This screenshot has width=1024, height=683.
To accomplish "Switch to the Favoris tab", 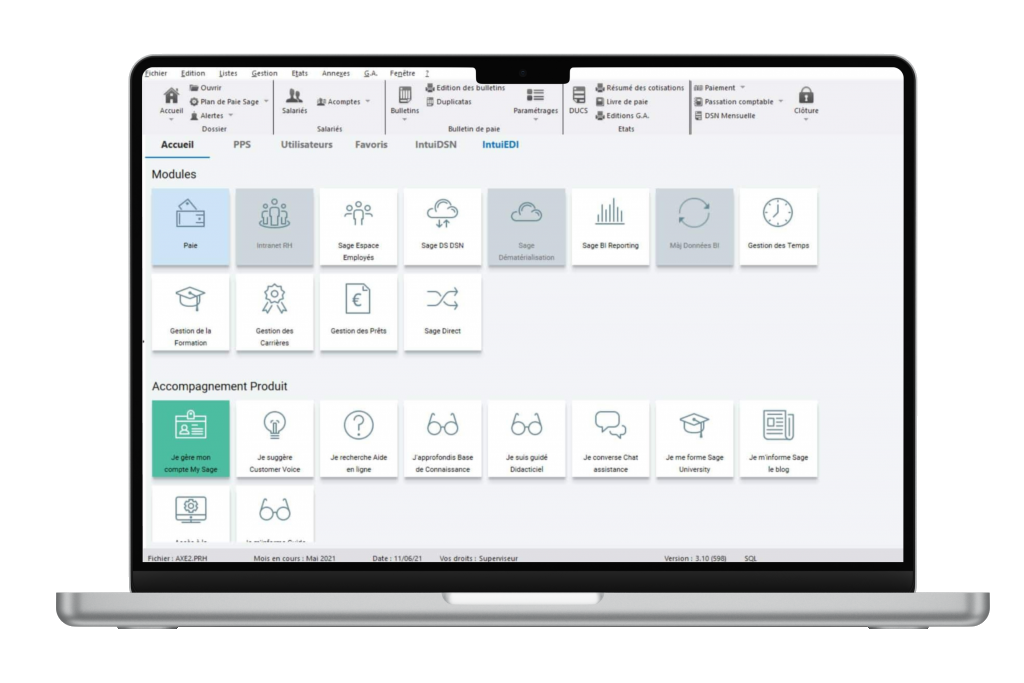I will coord(371,144).
